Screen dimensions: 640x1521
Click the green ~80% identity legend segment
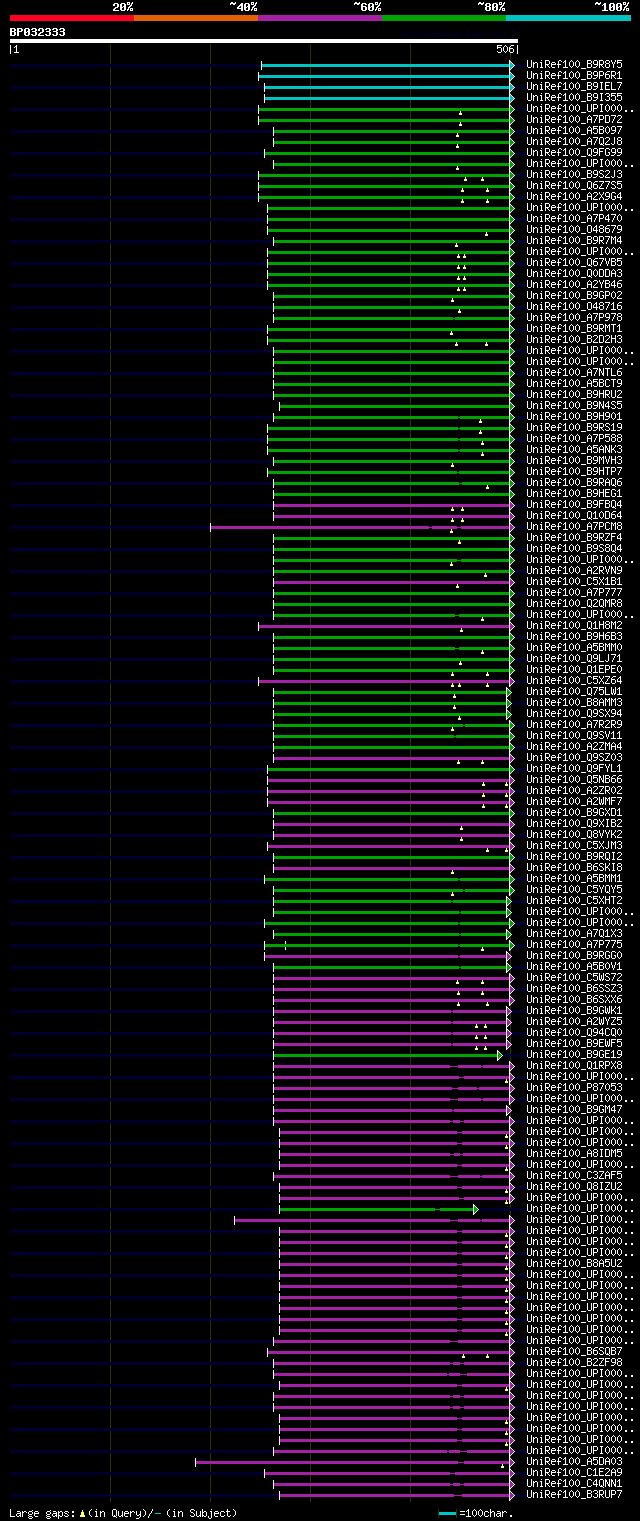point(444,18)
